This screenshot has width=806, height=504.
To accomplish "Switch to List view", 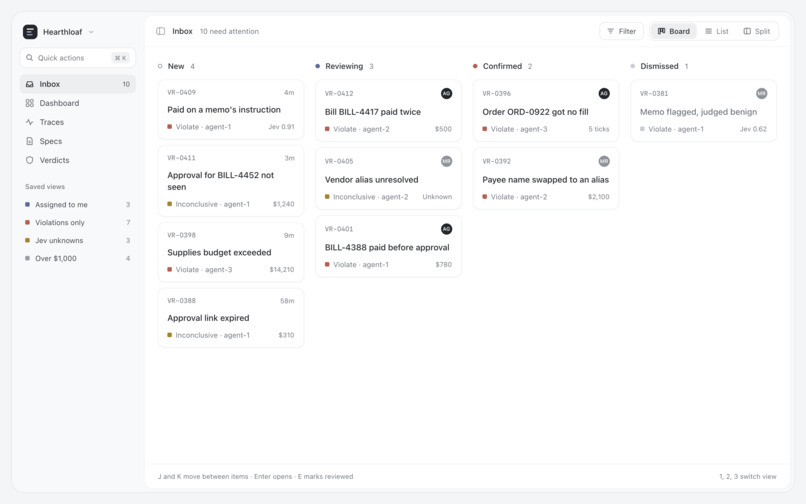I will coord(717,31).
